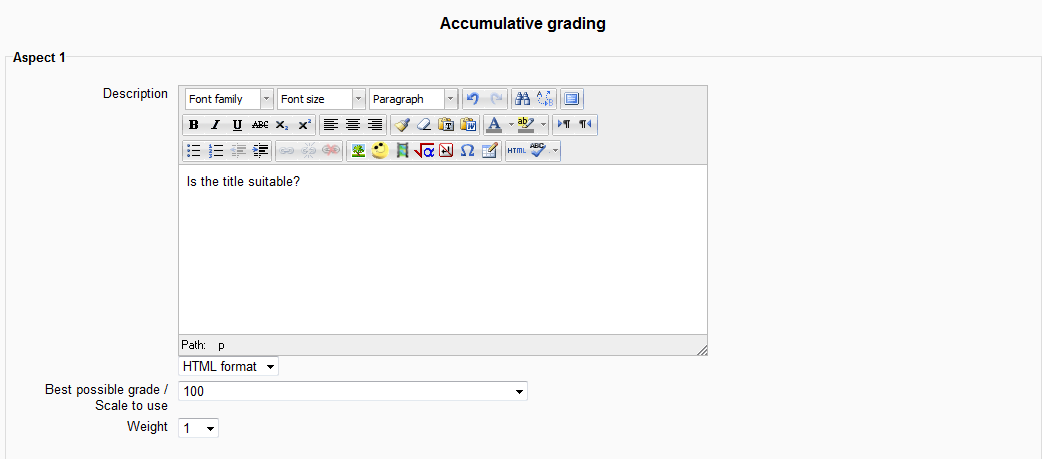Insert an emoticon smiley
1042x459 pixels.
380,151
